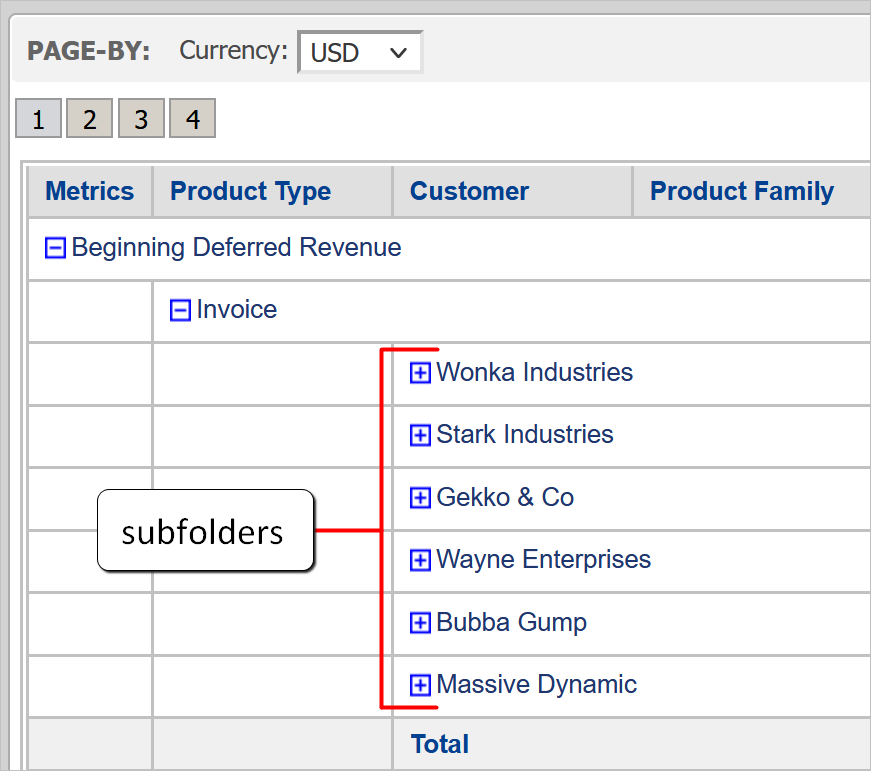The width and height of the screenshot is (871, 771).
Task: Expand Wayne Enterprises row
Action: [x=420, y=560]
